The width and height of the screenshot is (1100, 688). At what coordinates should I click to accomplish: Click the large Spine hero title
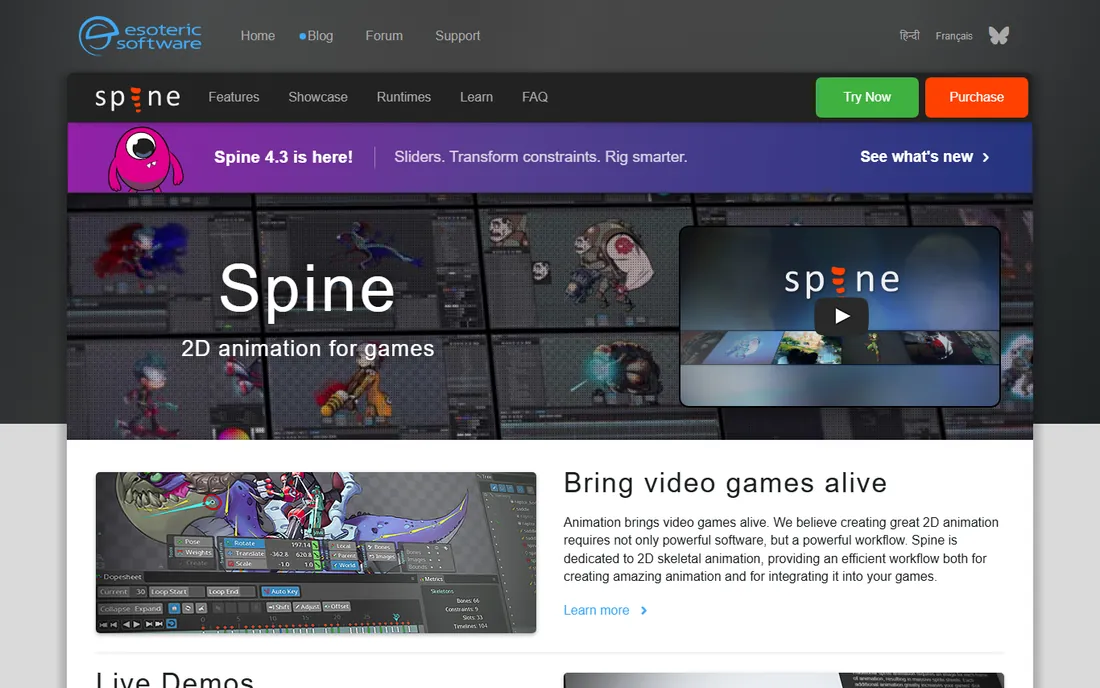click(307, 290)
